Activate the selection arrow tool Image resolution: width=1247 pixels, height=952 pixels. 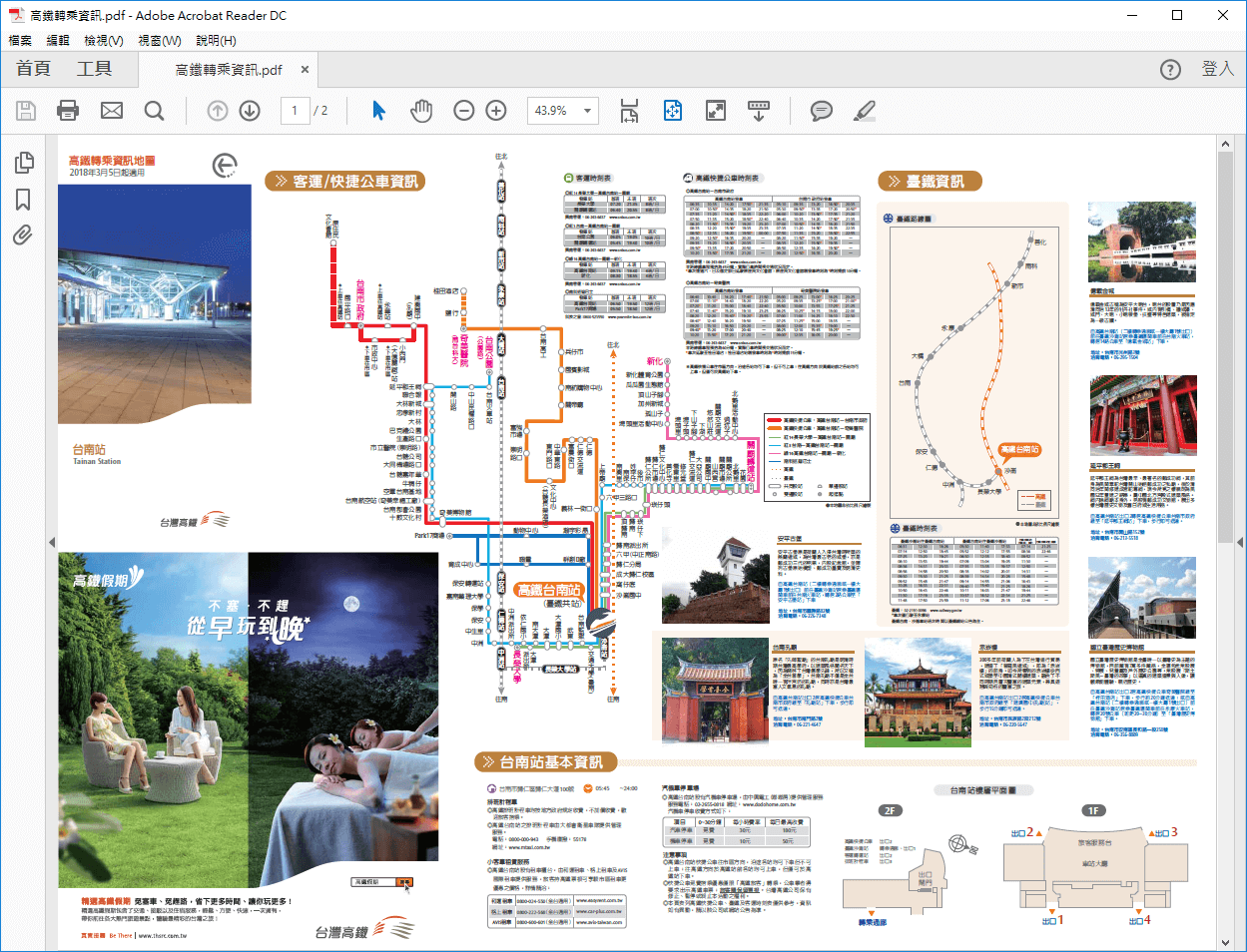[378, 111]
